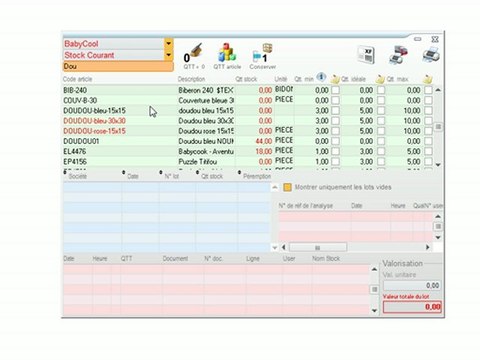
Task: Click analysis table vertical scroll down arrow
Action: click(438, 237)
